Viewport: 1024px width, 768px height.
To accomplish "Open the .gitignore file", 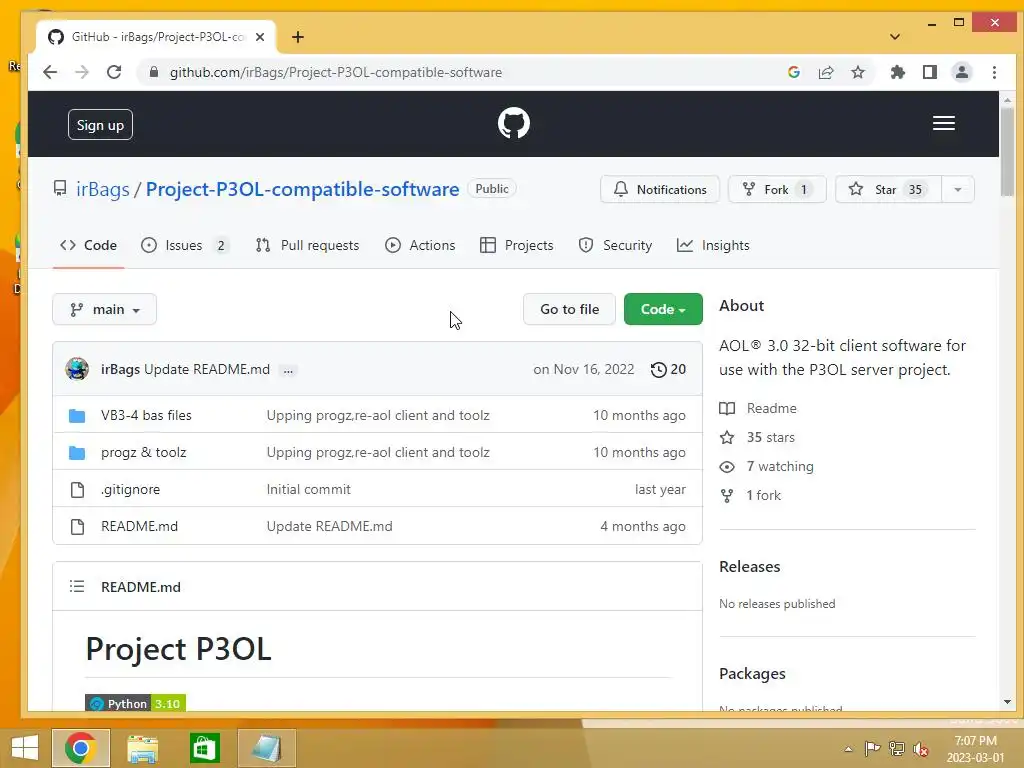I will click(x=131, y=489).
